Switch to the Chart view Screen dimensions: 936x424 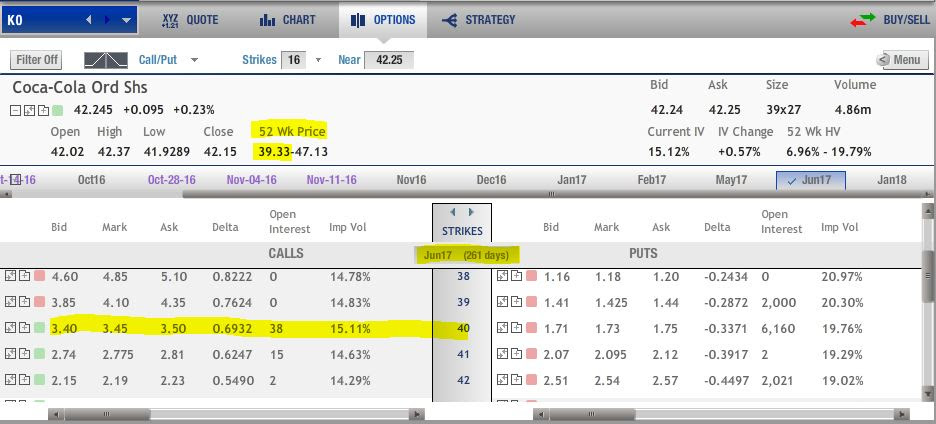(x=287, y=20)
